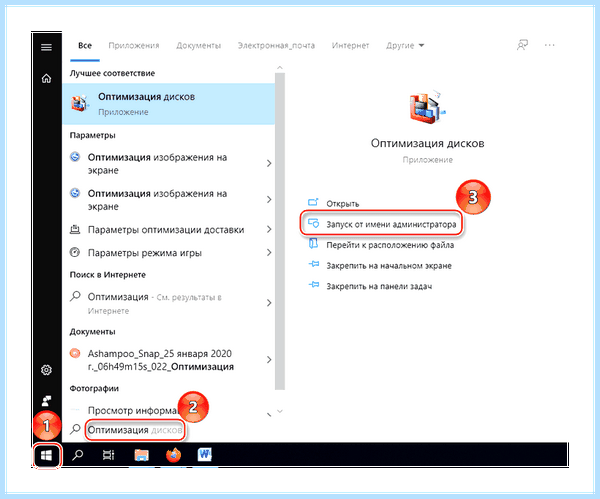
Task: Expand first Оптимизация изображения на экране arrow
Action: [269, 163]
